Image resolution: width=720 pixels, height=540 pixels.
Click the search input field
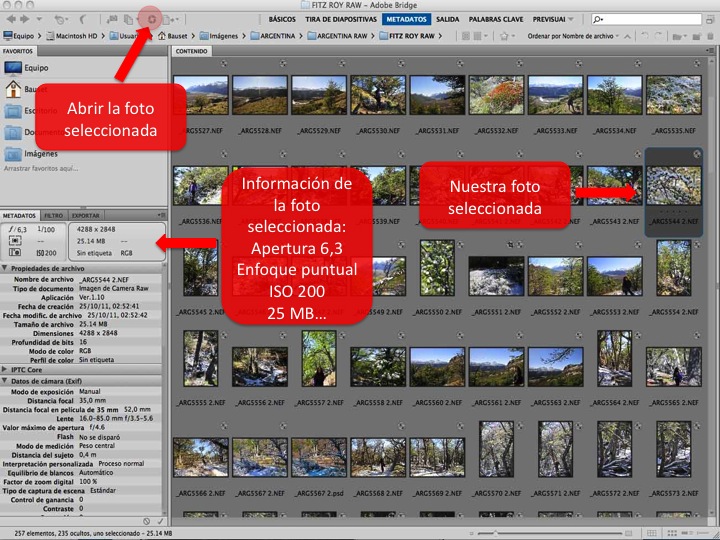655,19
